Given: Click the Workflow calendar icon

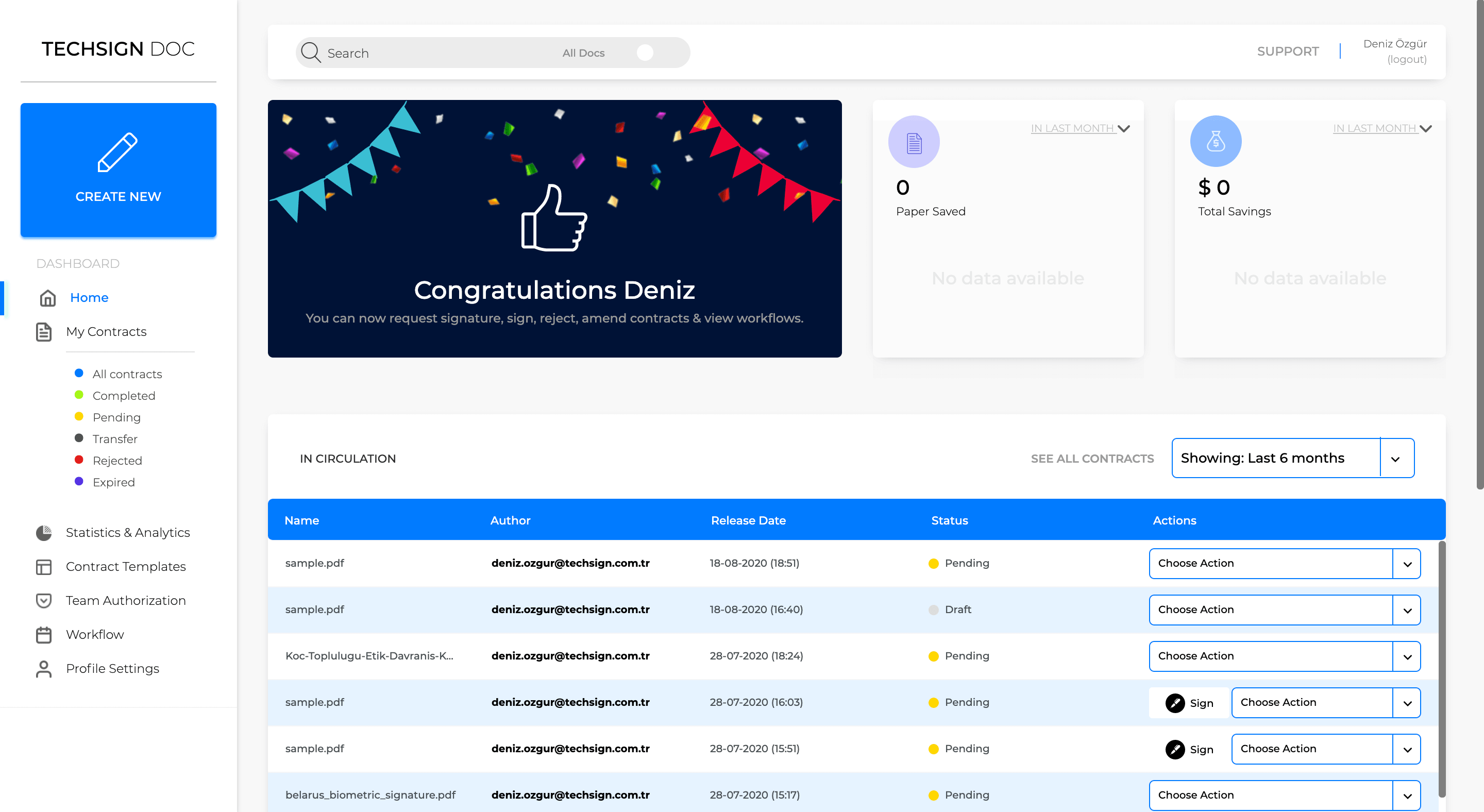Looking at the screenshot, I should (x=44, y=635).
